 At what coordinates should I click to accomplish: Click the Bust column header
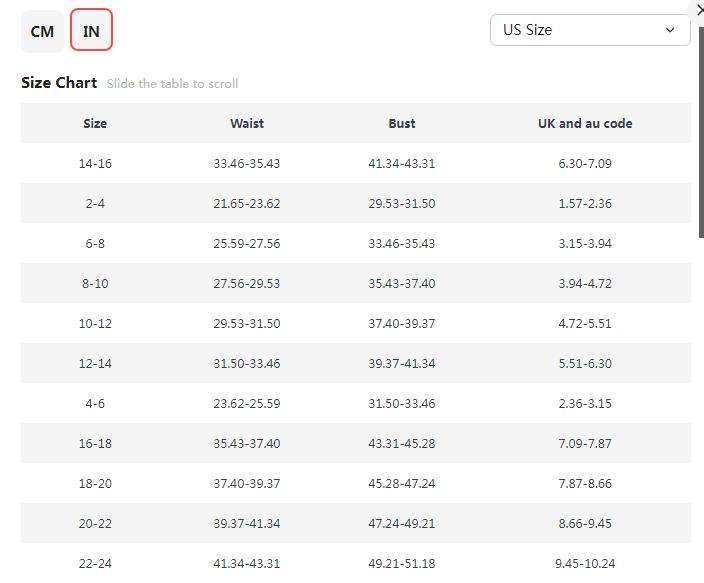coord(402,123)
